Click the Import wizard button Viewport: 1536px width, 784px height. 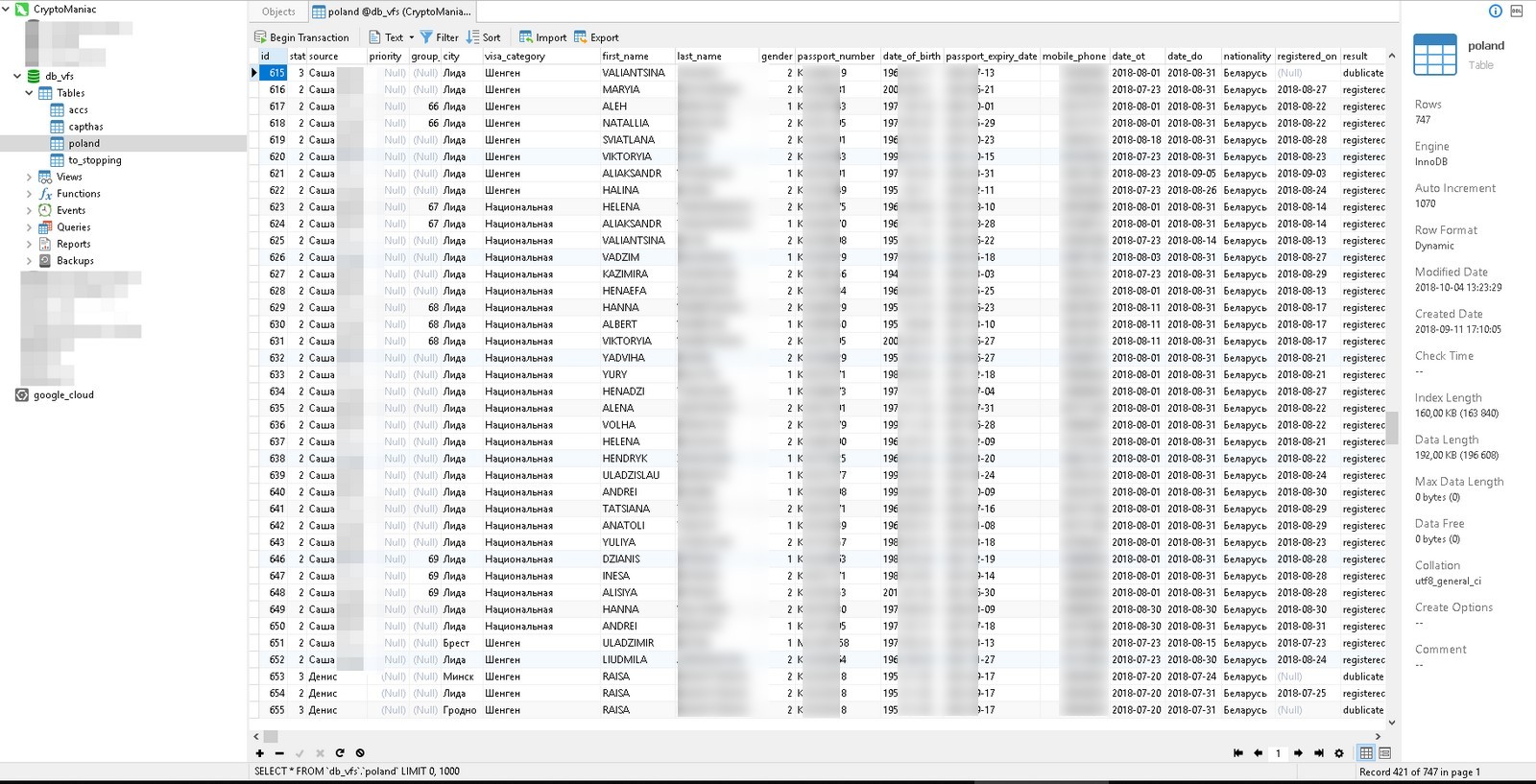[542, 37]
